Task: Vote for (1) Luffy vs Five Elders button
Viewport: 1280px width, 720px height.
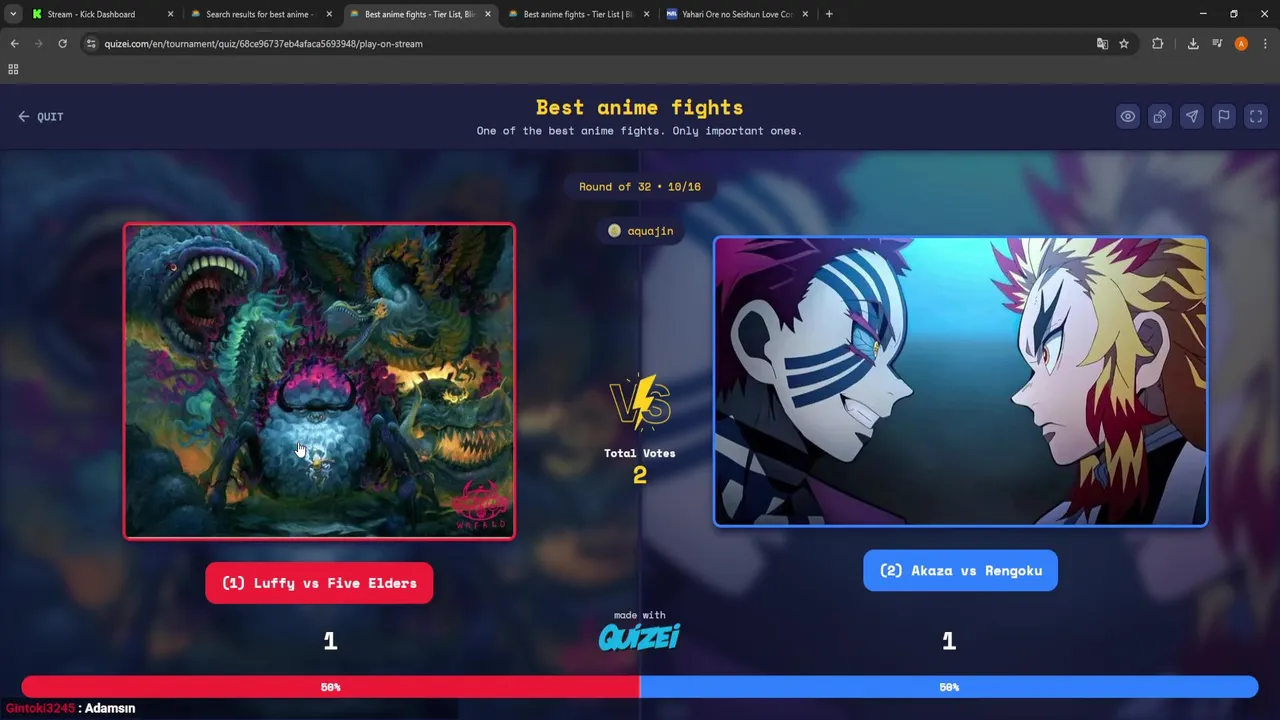Action: coord(319,583)
